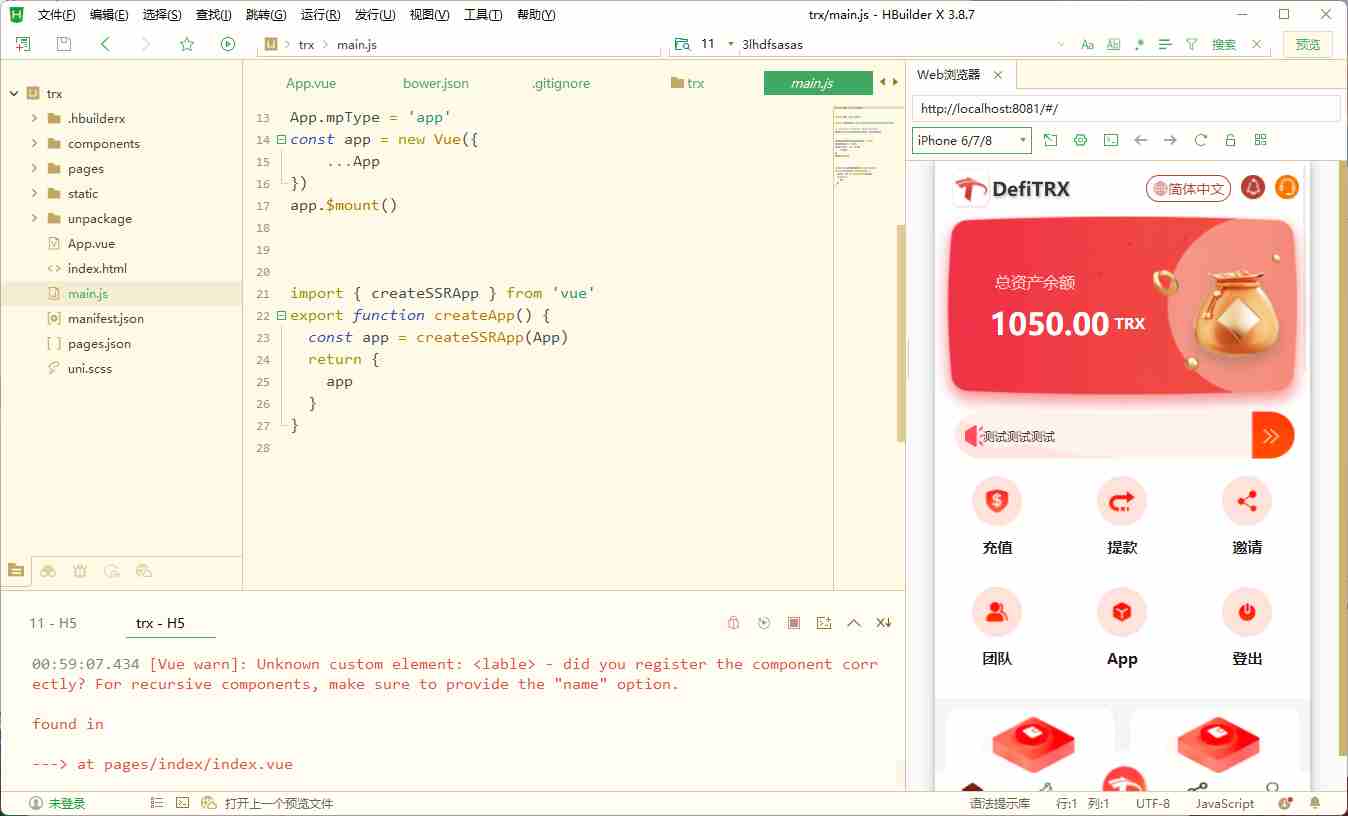Open the iPhone 6/7/8 device dropdown
Screen dimensions: 1348x816
click(x=971, y=141)
